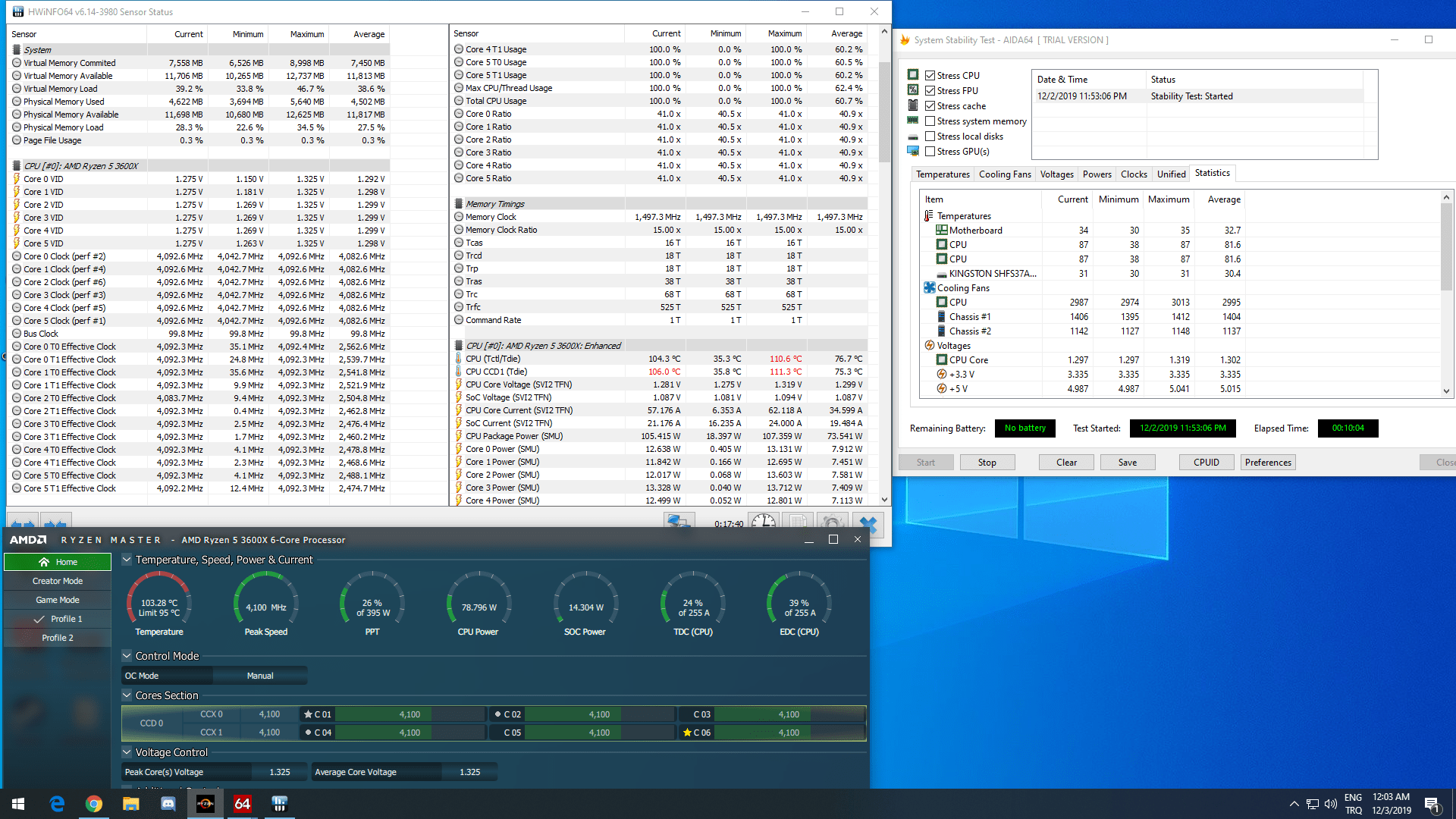The width and height of the screenshot is (1456, 819).
Task: Collapse Voltage Control section
Action: pyautogui.click(x=127, y=752)
